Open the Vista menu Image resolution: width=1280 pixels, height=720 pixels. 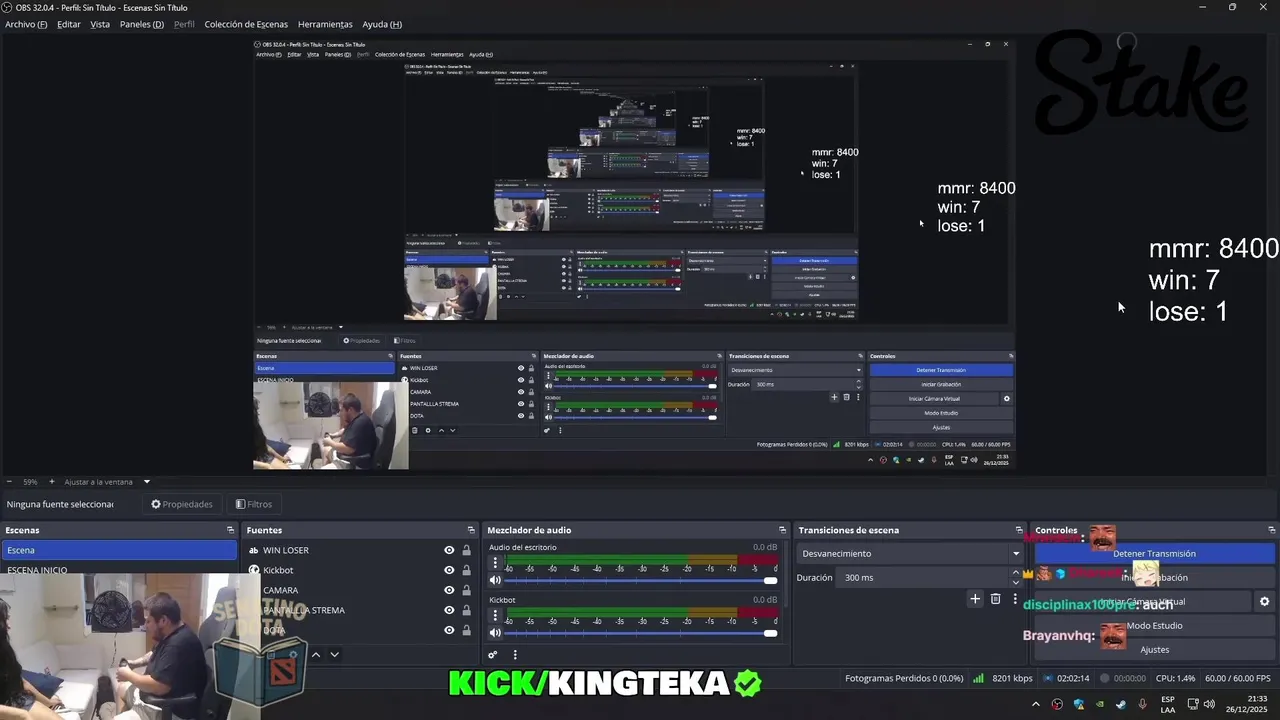100,24
